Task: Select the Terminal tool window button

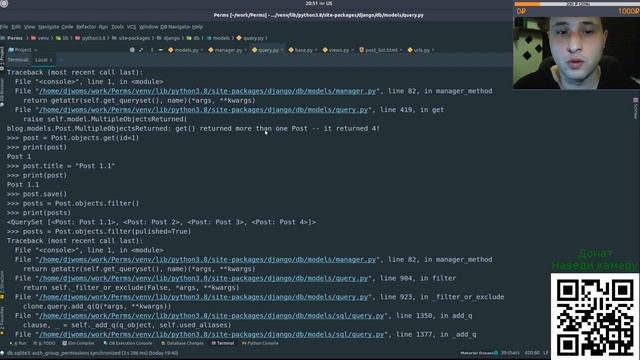Action: 223,343
